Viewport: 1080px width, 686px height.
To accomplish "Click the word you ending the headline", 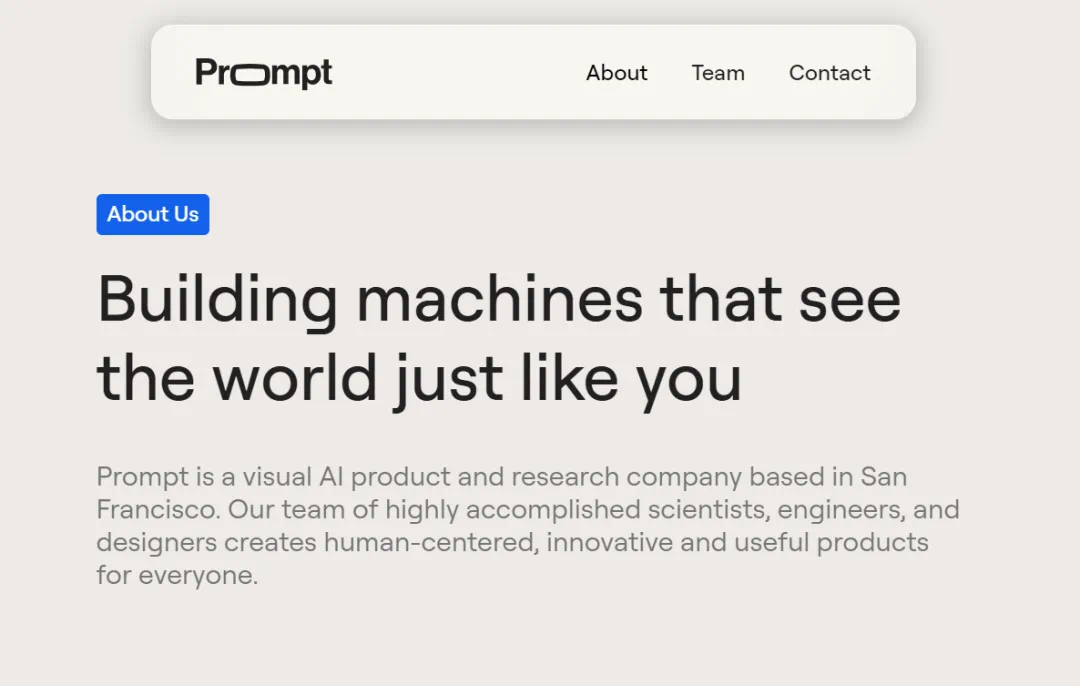I will tap(689, 380).
